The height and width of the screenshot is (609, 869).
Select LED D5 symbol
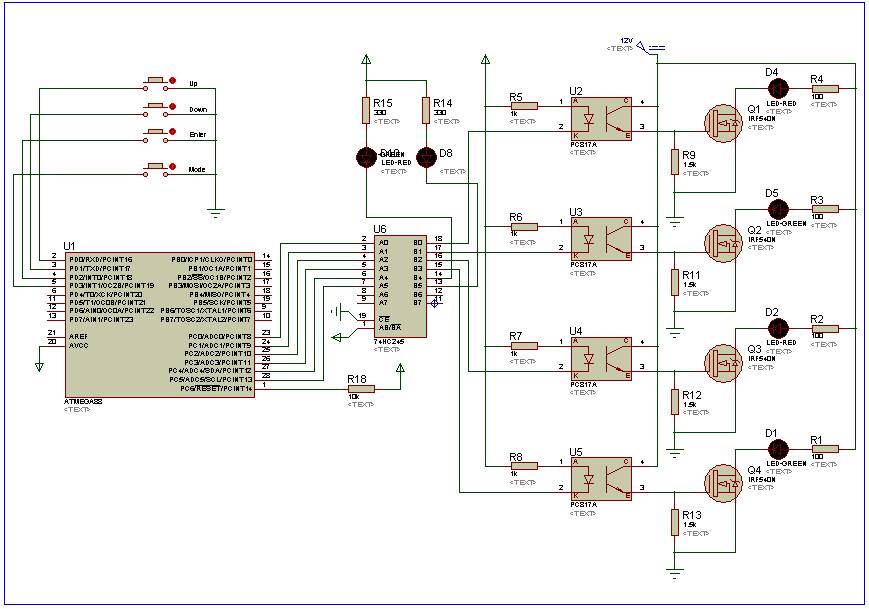click(778, 209)
